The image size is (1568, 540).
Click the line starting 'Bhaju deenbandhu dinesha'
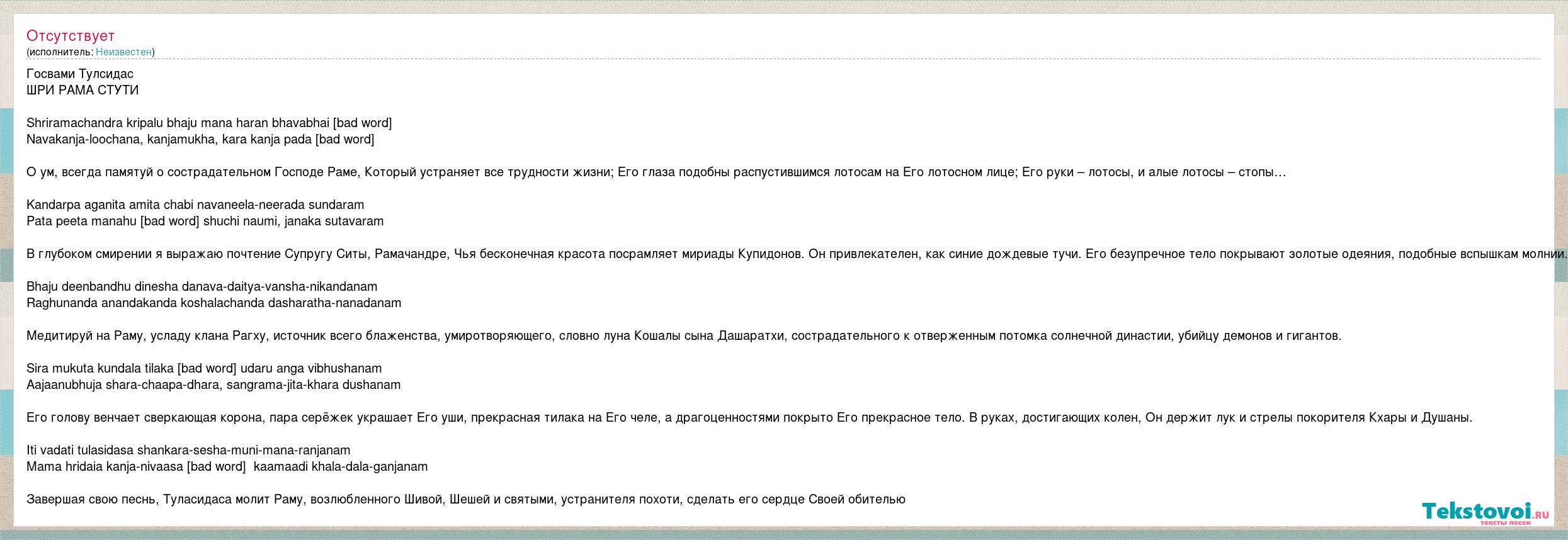tap(202, 286)
